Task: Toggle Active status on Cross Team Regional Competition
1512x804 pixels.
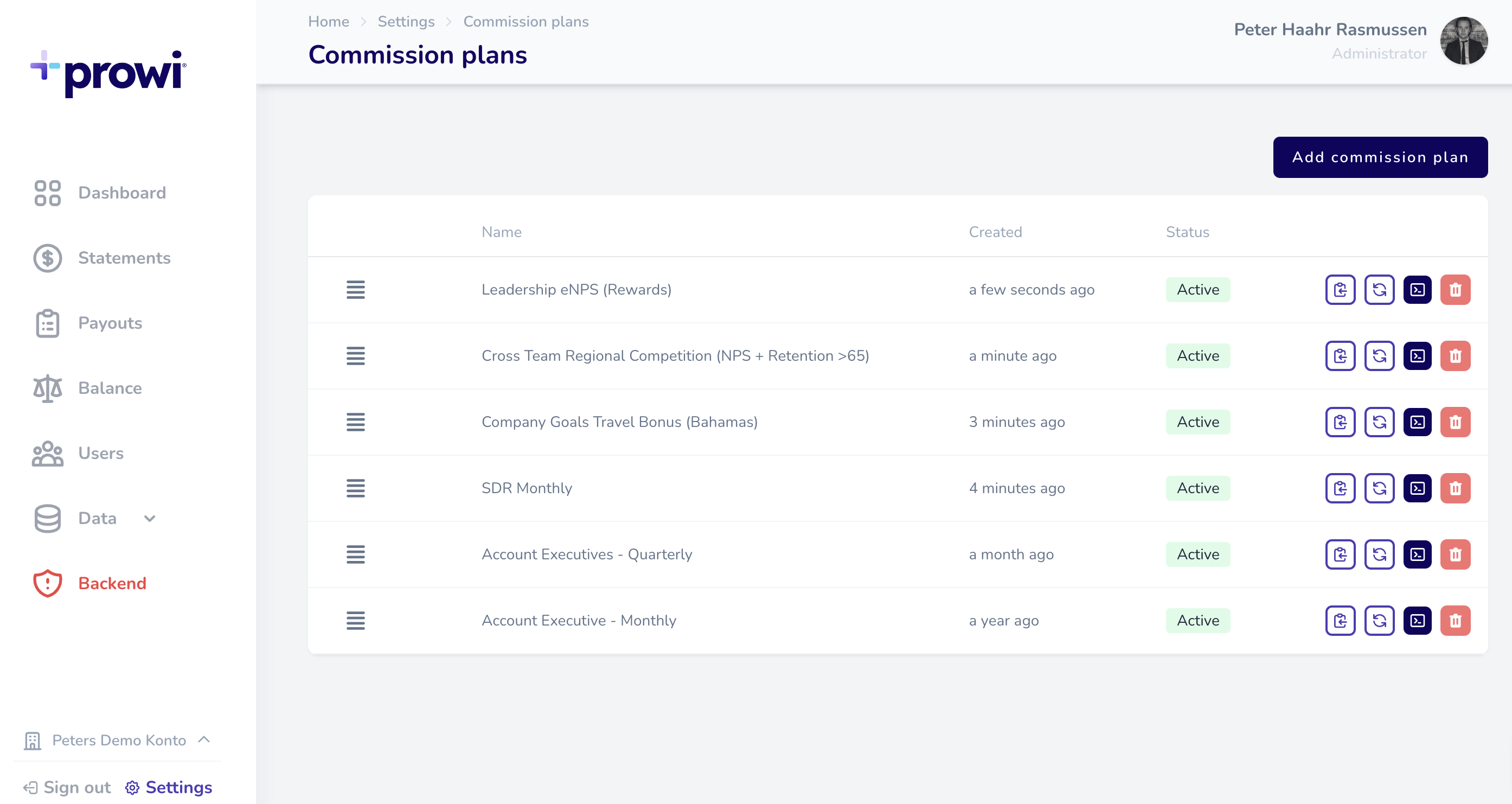Action: 1197,356
